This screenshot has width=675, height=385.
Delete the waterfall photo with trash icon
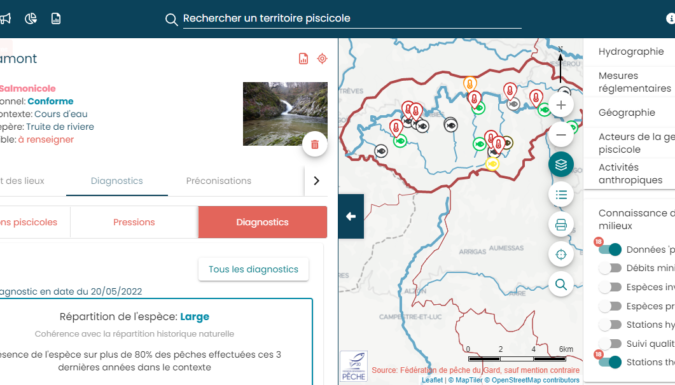pyautogui.click(x=315, y=144)
